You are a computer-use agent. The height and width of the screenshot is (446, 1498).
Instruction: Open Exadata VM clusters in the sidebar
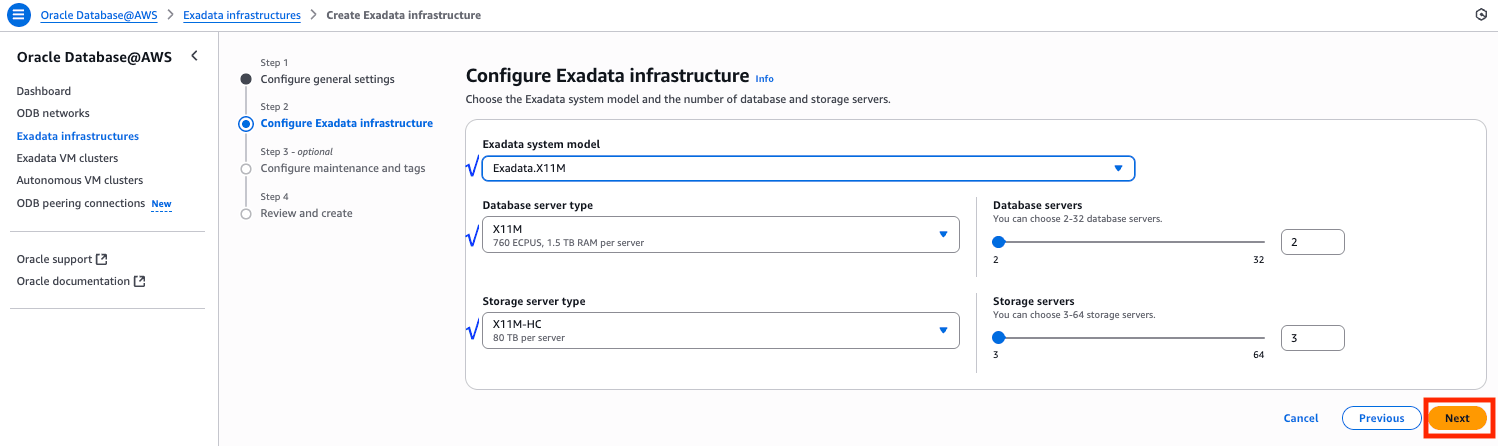click(67, 158)
